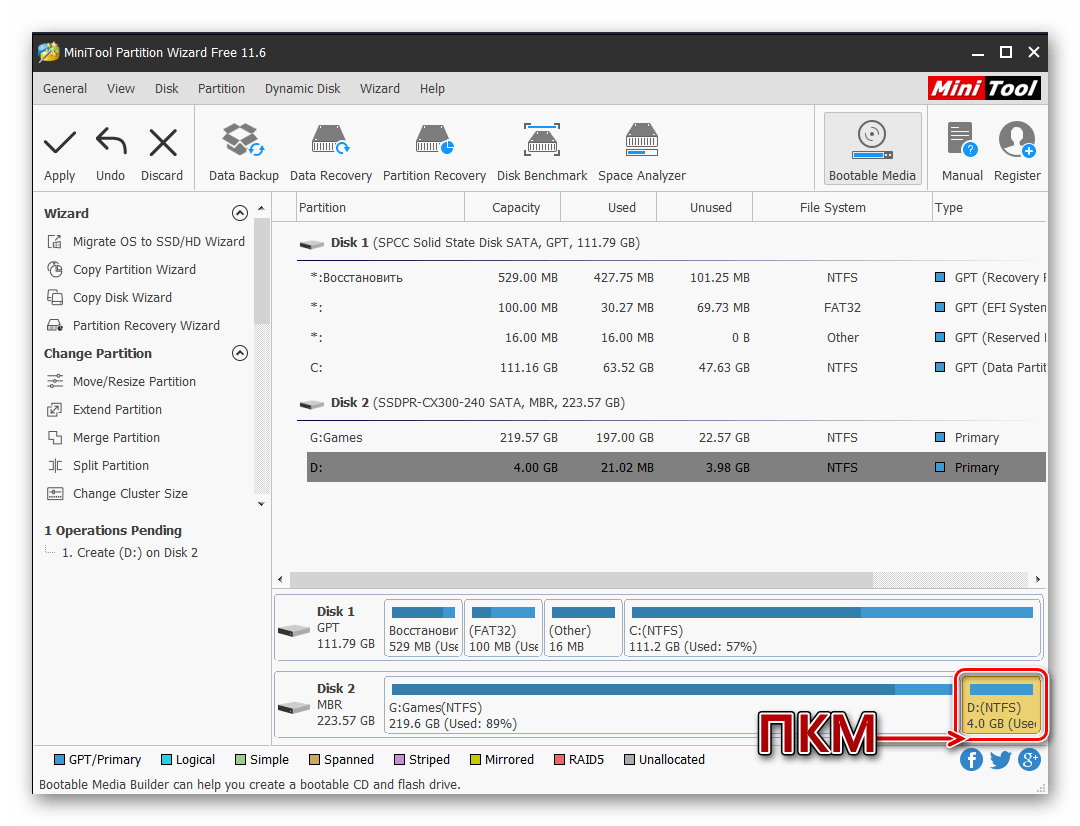1080x826 pixels.
Task: Open Partition Recovery tool
Action: coord(434,143)
